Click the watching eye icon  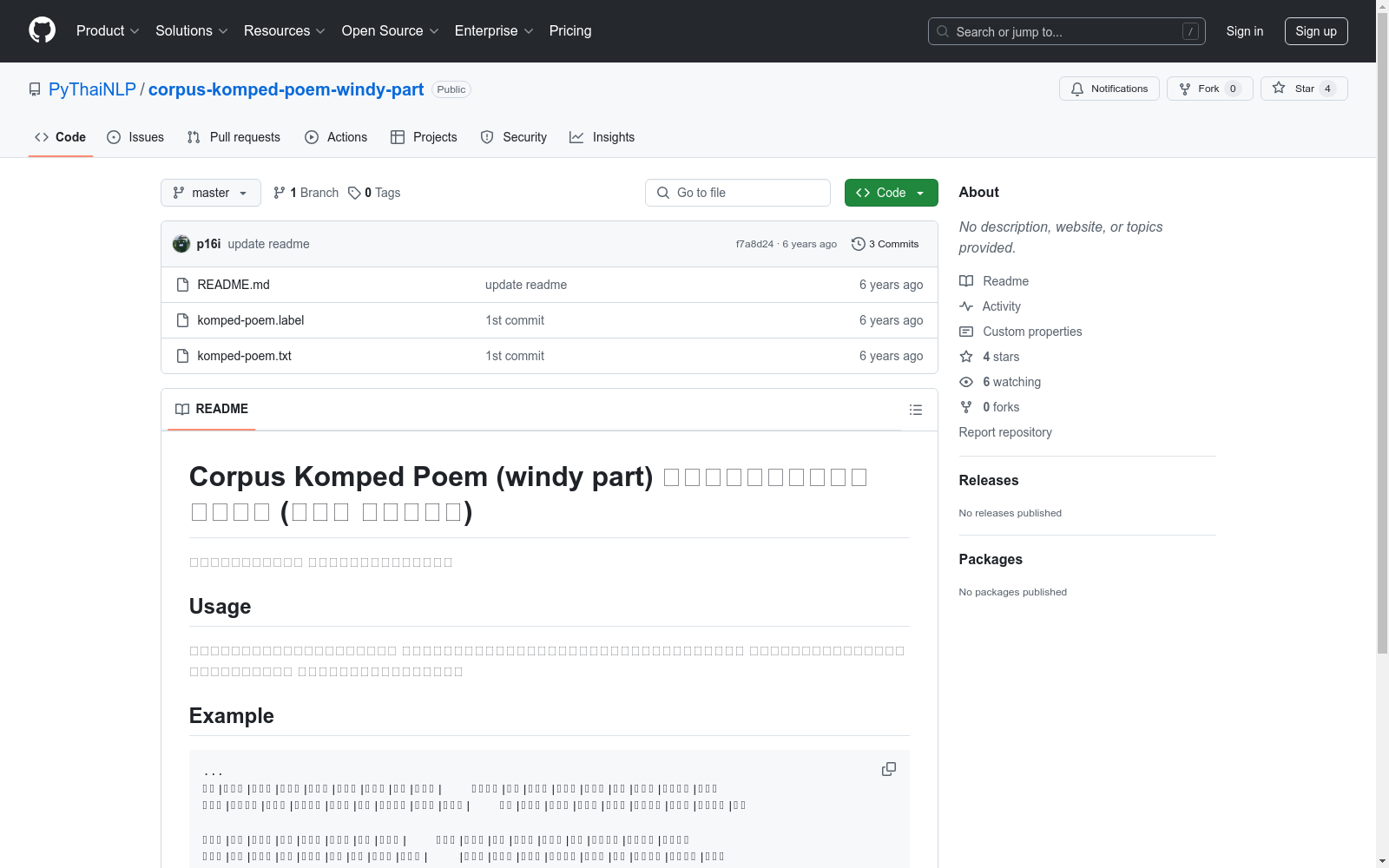click(x=966, y=382)
